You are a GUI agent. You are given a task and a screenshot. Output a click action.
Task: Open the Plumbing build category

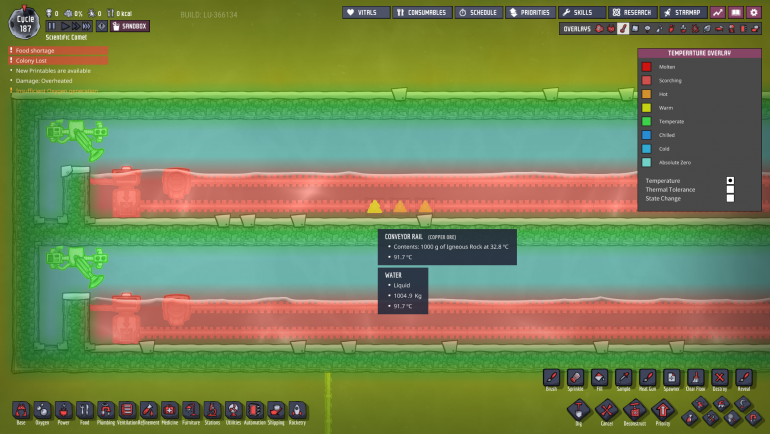106,410
